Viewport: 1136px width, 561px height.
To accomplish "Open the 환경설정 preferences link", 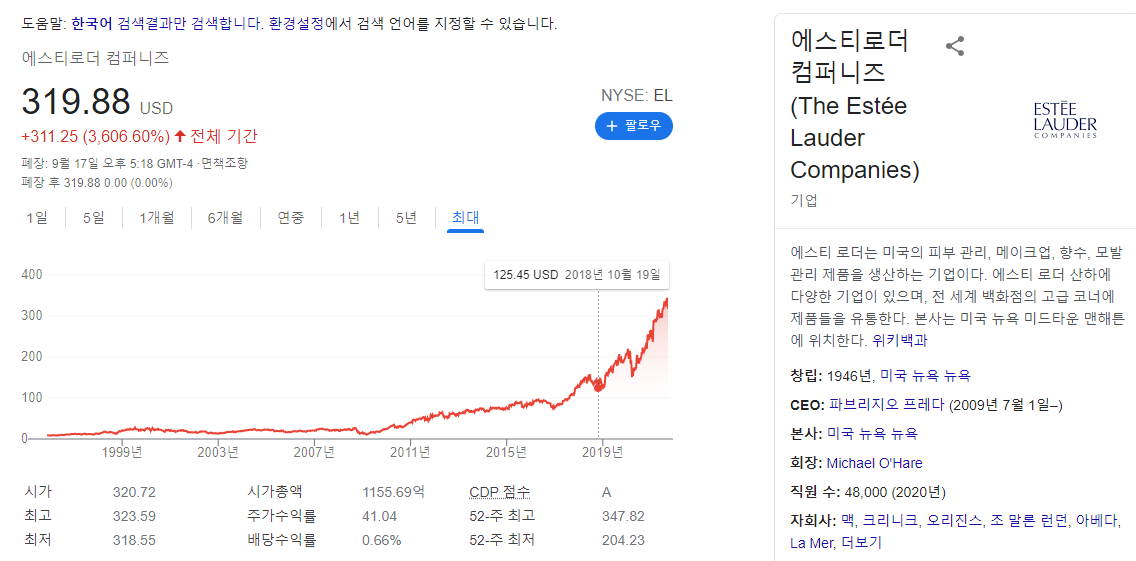I will pyautogui.click(x=295, y=23).
